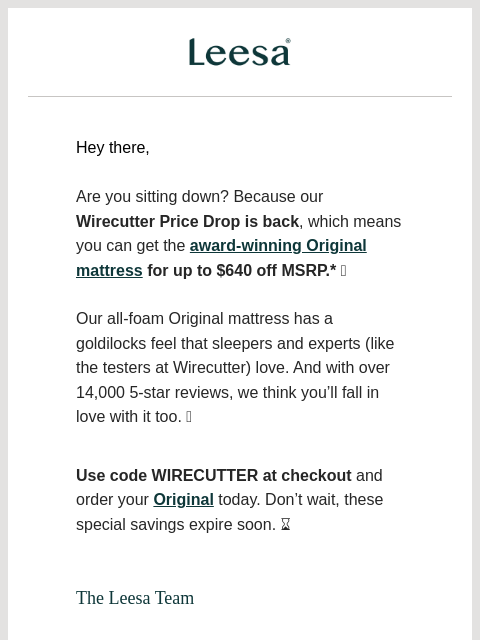Viewport: 480px width, 640px height.
Task: Click the bold 'Use code WIRECUTTER at checkout' text
Action: coord(213,476)
